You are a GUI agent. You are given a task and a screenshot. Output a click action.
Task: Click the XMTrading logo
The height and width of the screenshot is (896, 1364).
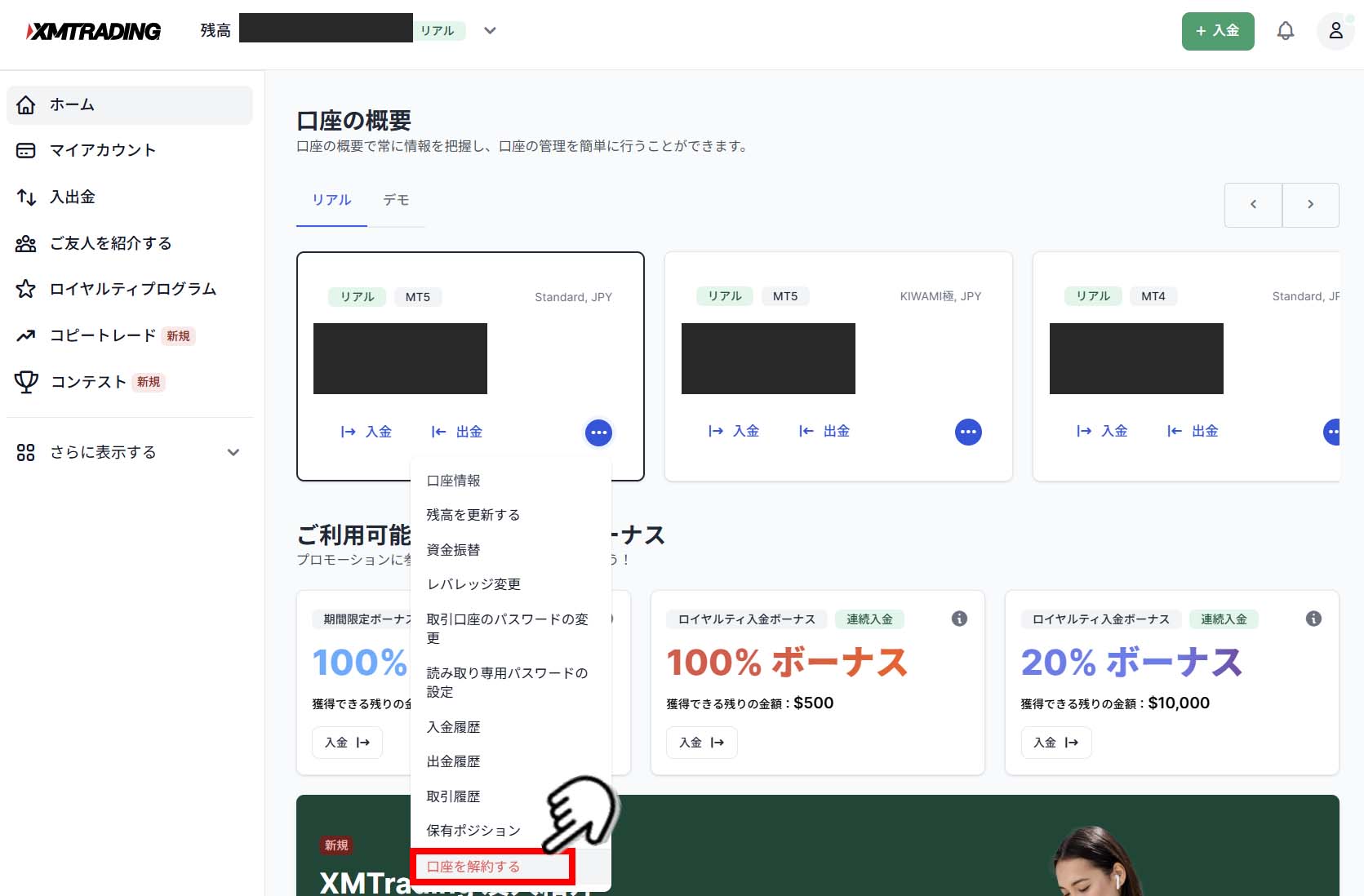[x=93, y=31]
